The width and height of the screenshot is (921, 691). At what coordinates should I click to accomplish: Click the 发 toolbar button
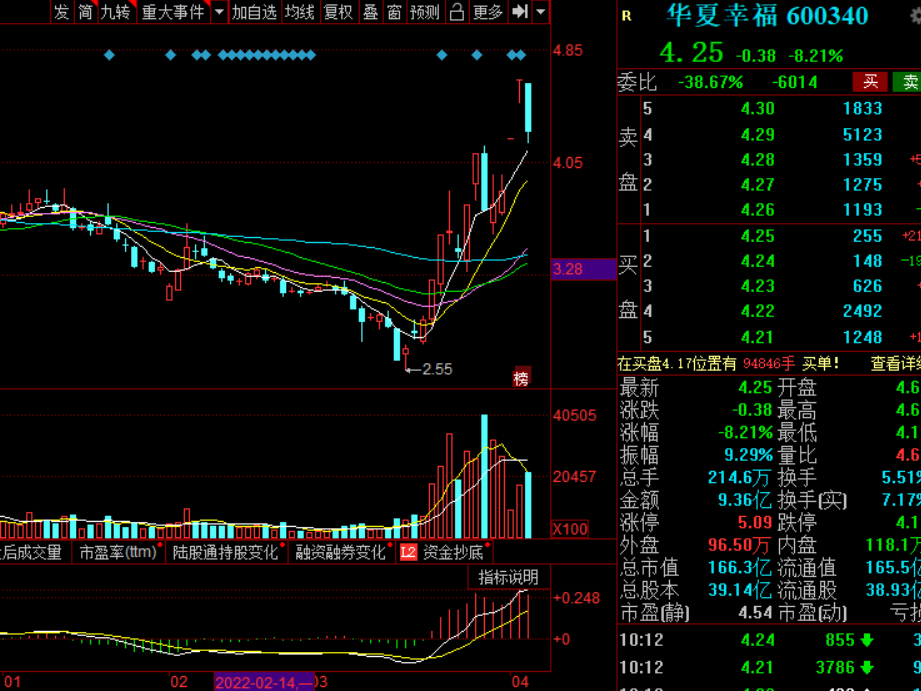click(62, 12)
